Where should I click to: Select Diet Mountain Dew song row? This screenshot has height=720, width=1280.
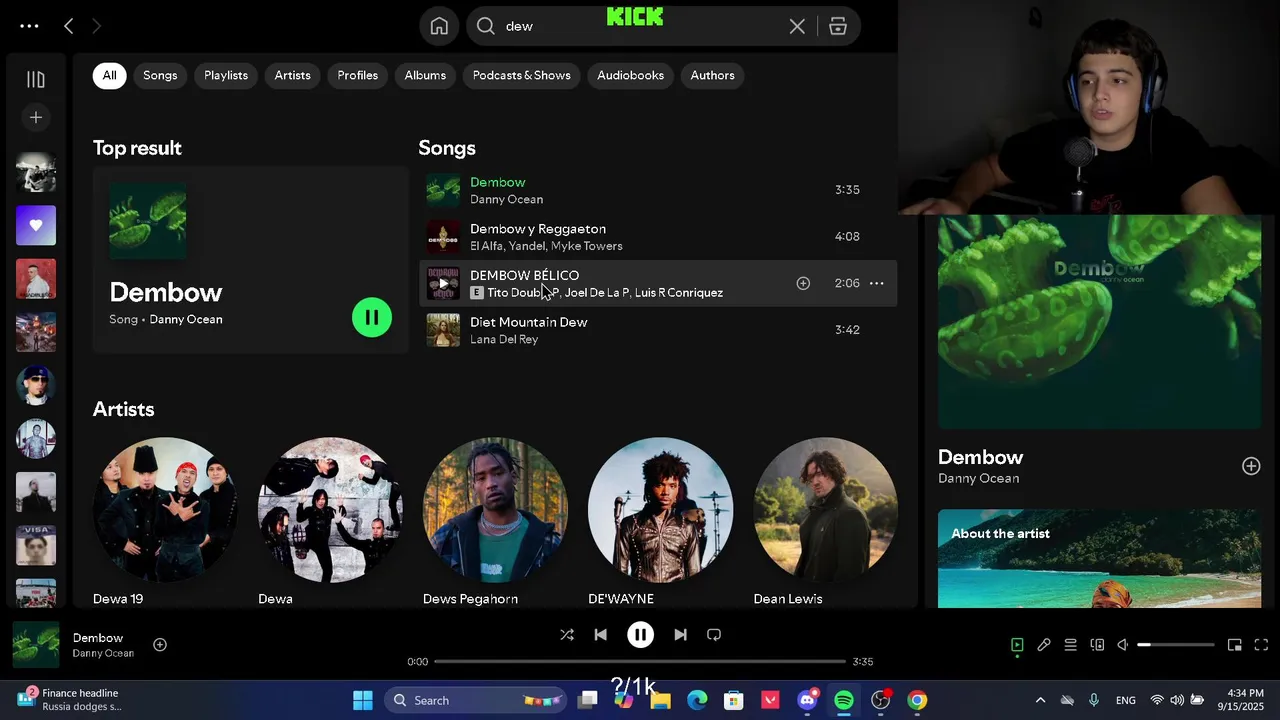coord(658,330)
